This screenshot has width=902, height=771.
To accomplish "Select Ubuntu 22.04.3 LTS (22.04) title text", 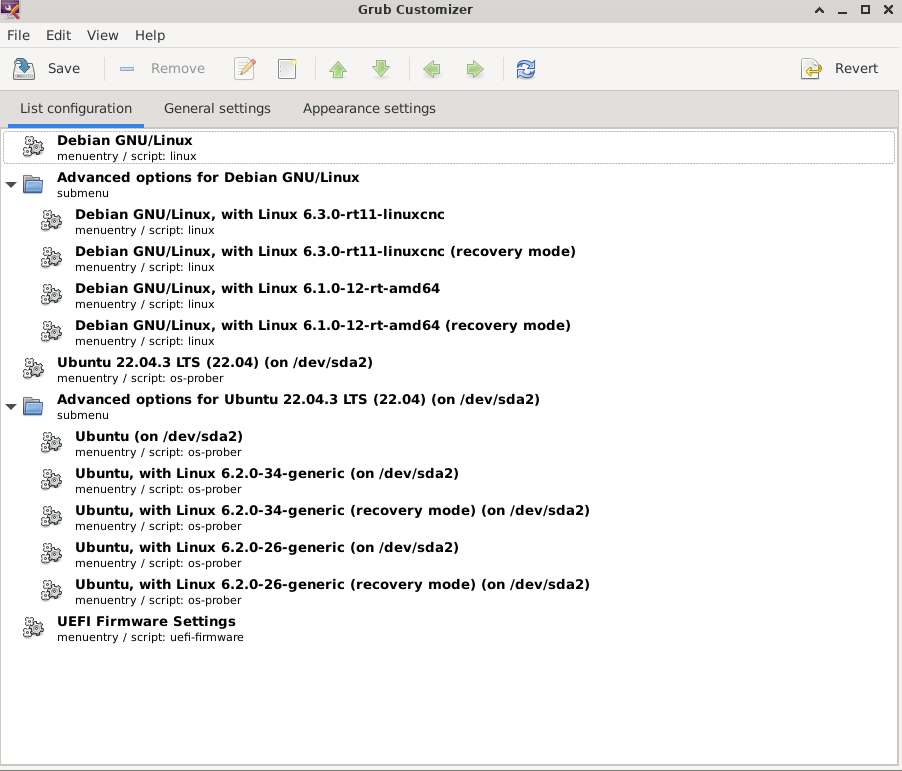I will 215,362.
